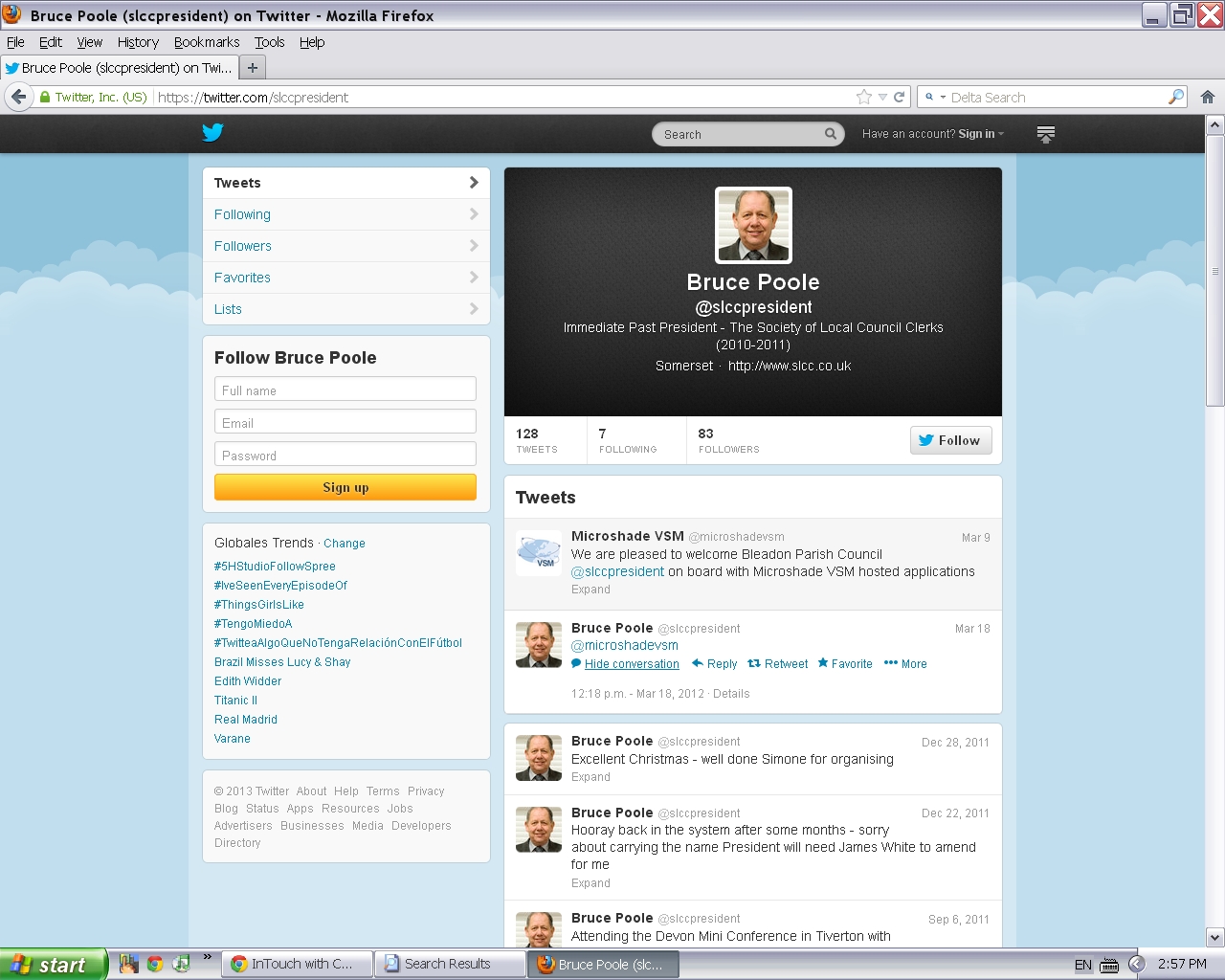Click the Full name input field

click(x=345, y=390)
